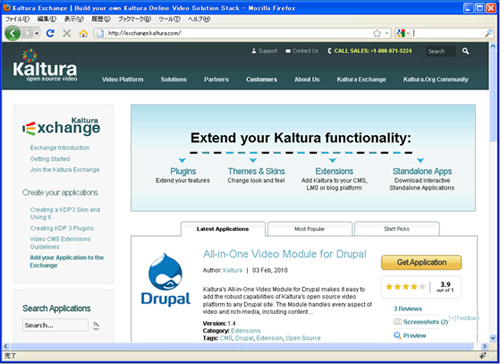Click the site Search field in header
This screenshot has height=364, width=500.
click(x=440, y=51)
